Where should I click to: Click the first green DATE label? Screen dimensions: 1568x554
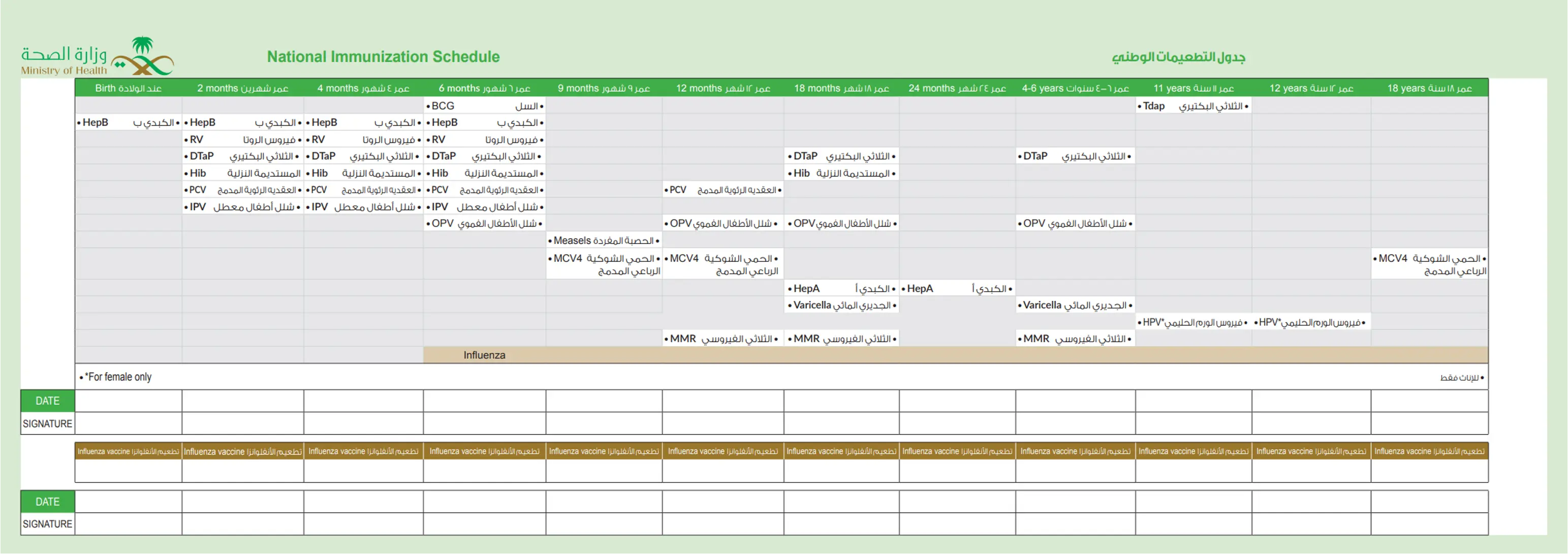tap(47, 401)
